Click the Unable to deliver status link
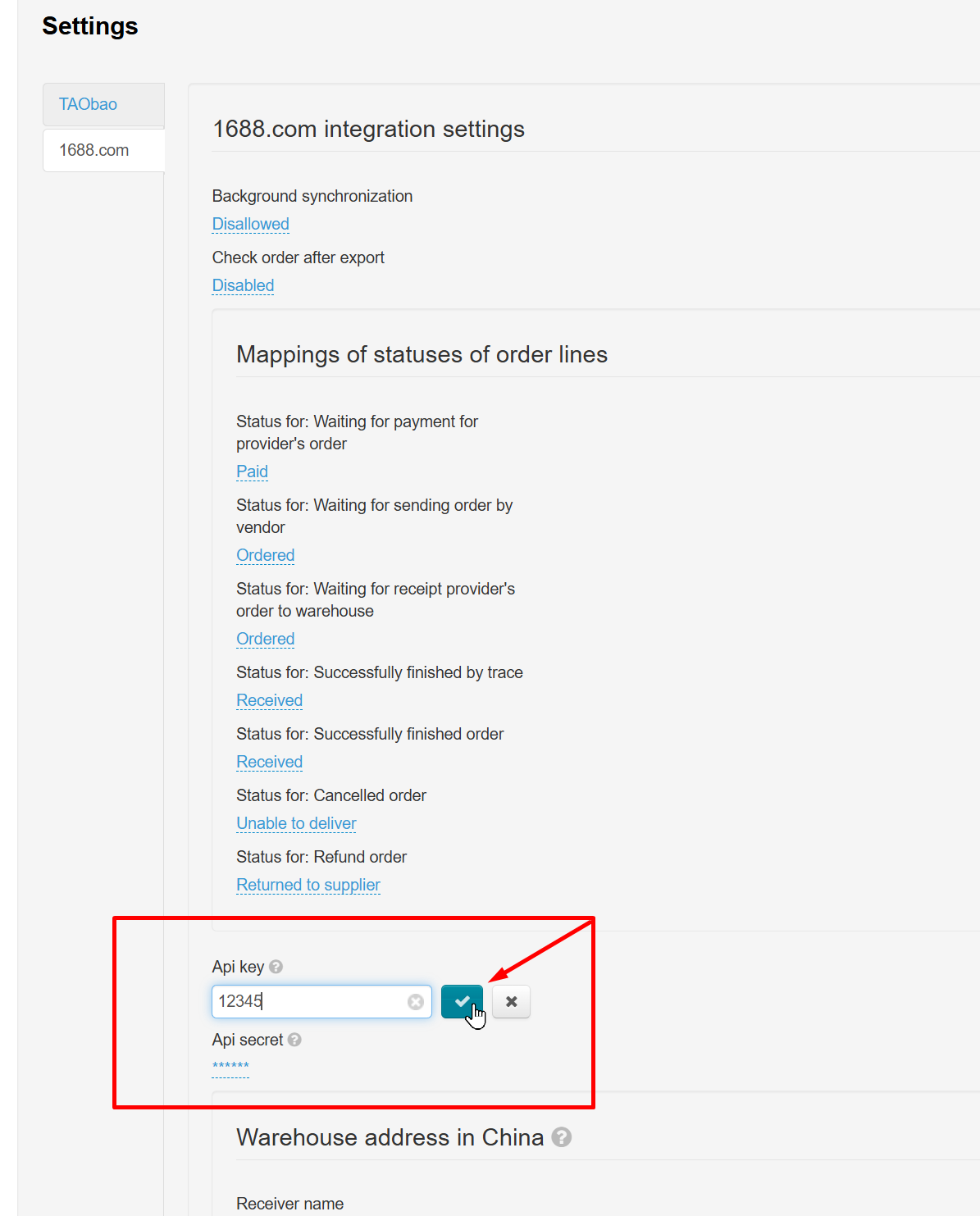The height and width of the screenshot is (1216, 980). pyautogui.click(x=296, y=823)
